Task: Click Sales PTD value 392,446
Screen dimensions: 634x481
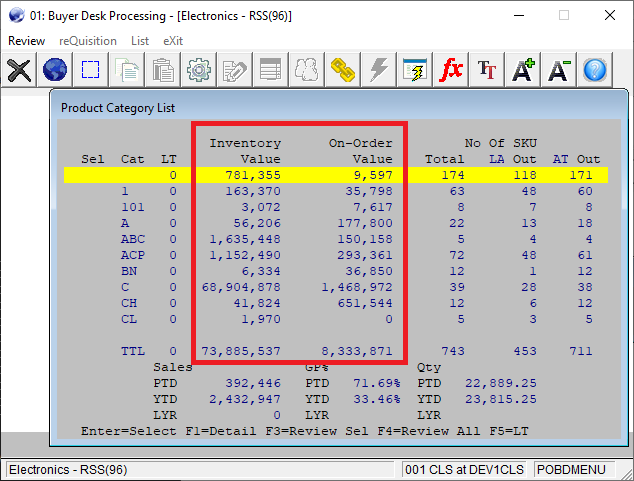Action: pyautogui.click(x=253, y=383)
